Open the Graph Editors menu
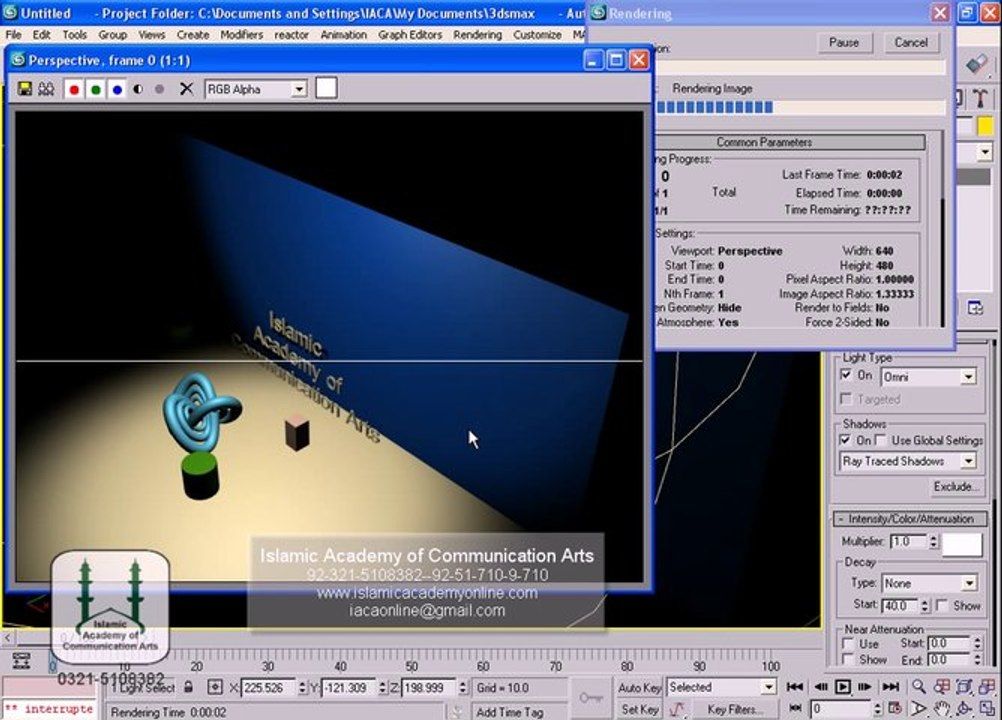Image resolution: width=1002 pixels, height=720 pixels. [x=410, y=34]
